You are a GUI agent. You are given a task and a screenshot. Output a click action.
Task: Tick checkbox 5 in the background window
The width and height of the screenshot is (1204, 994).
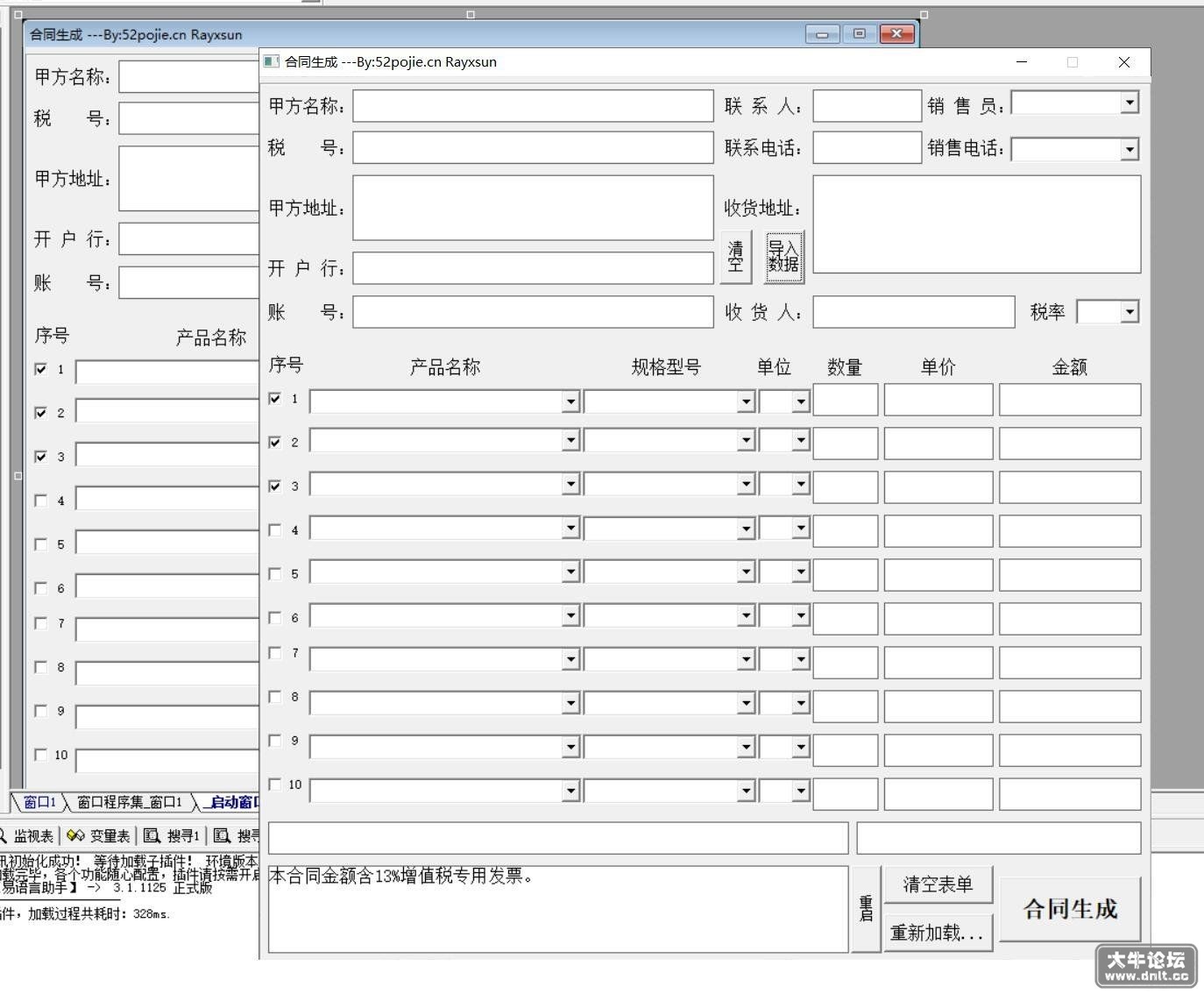pos(41,544)
